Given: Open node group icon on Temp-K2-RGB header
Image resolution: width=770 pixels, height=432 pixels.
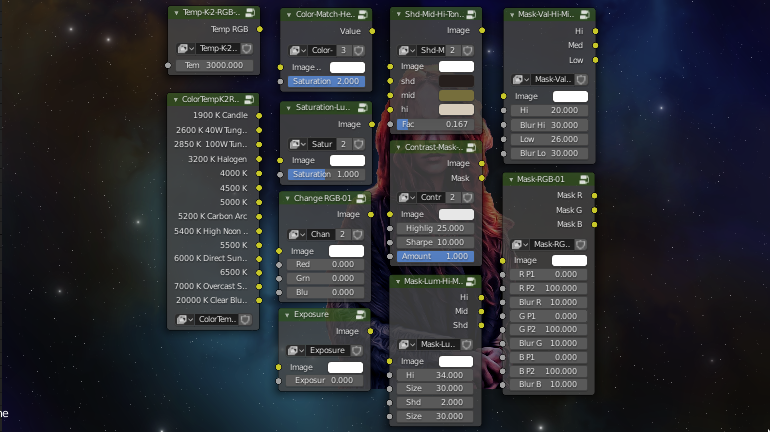Looking at the screenshot, I should [x=250, y=12].
